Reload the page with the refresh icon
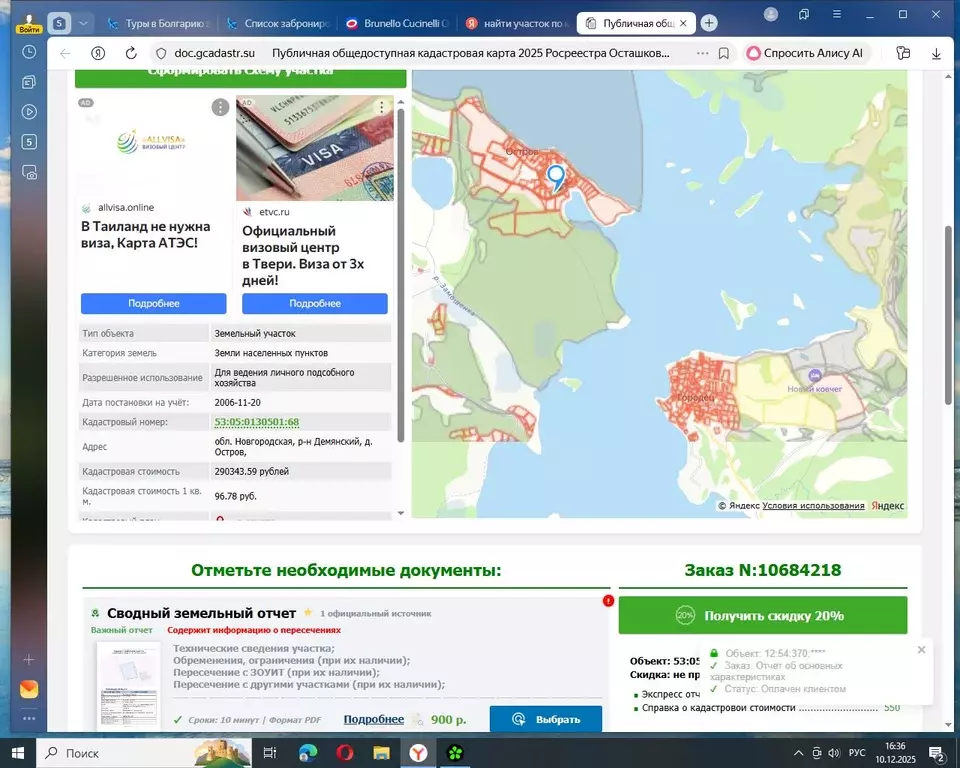Viewport: 960px width, 768px height. (129, 54)
